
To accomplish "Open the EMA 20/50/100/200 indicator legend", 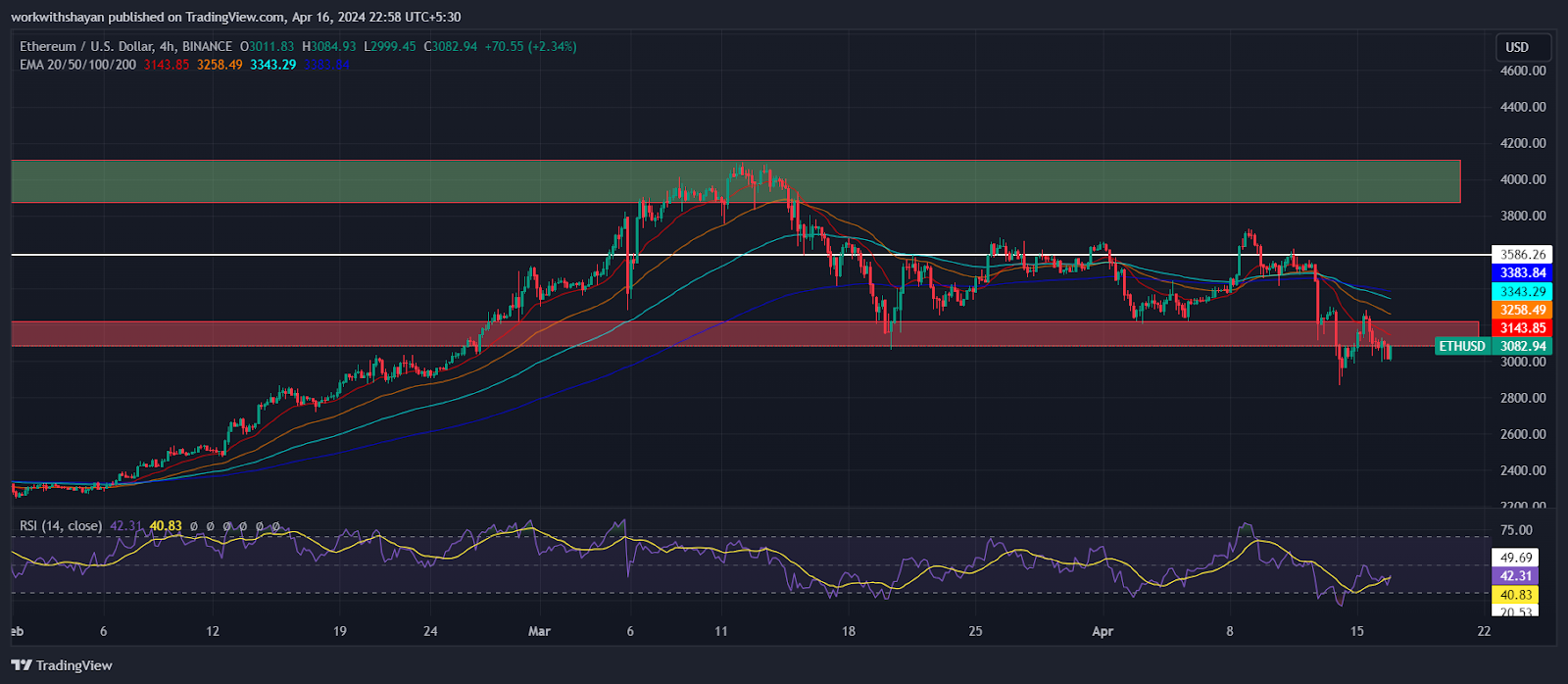I will [x=78, y=65].
